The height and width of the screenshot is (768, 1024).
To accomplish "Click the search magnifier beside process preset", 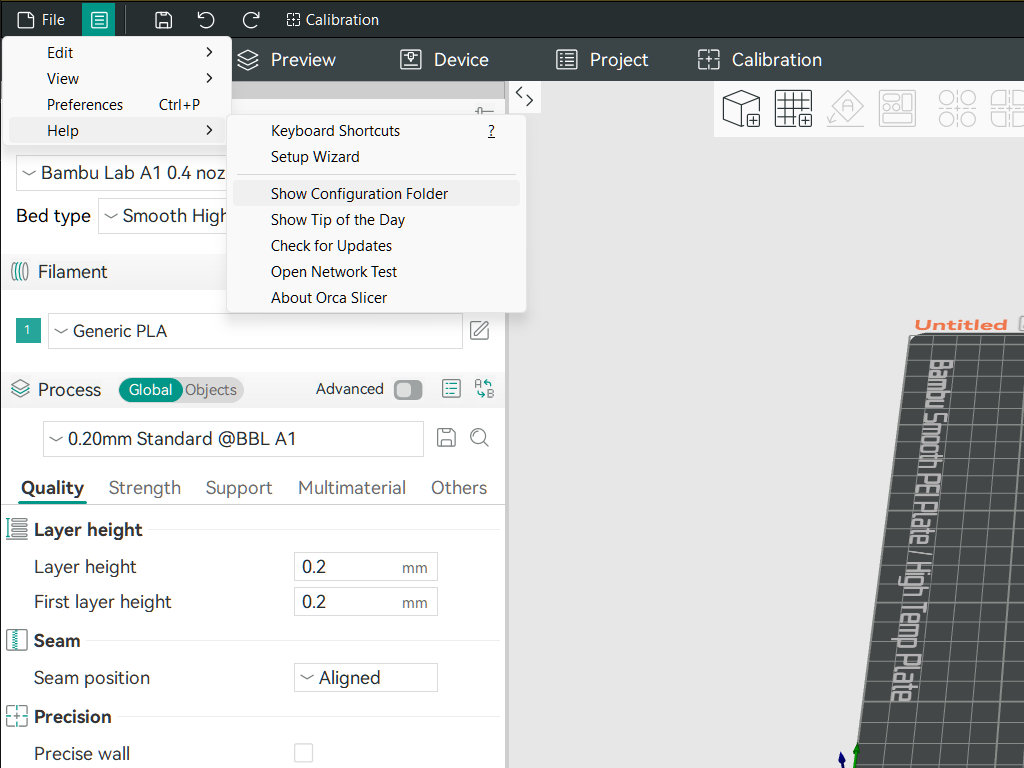I will pos(479,438).
